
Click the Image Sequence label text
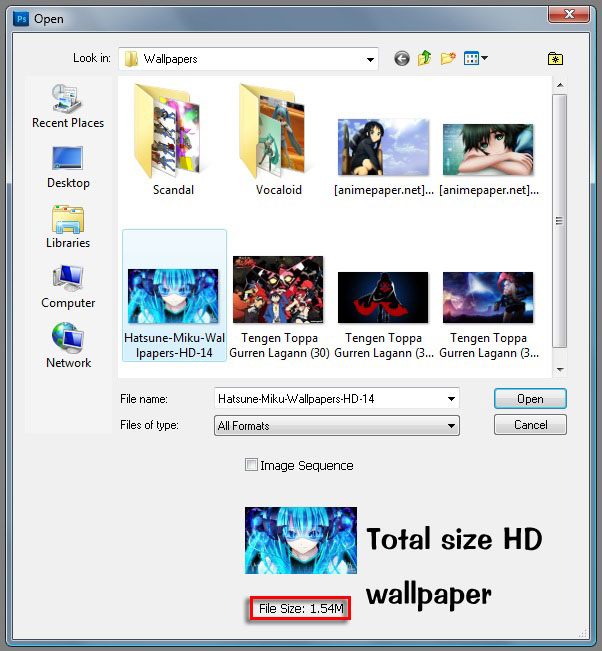pyautogui.click(x=307, y=465)
